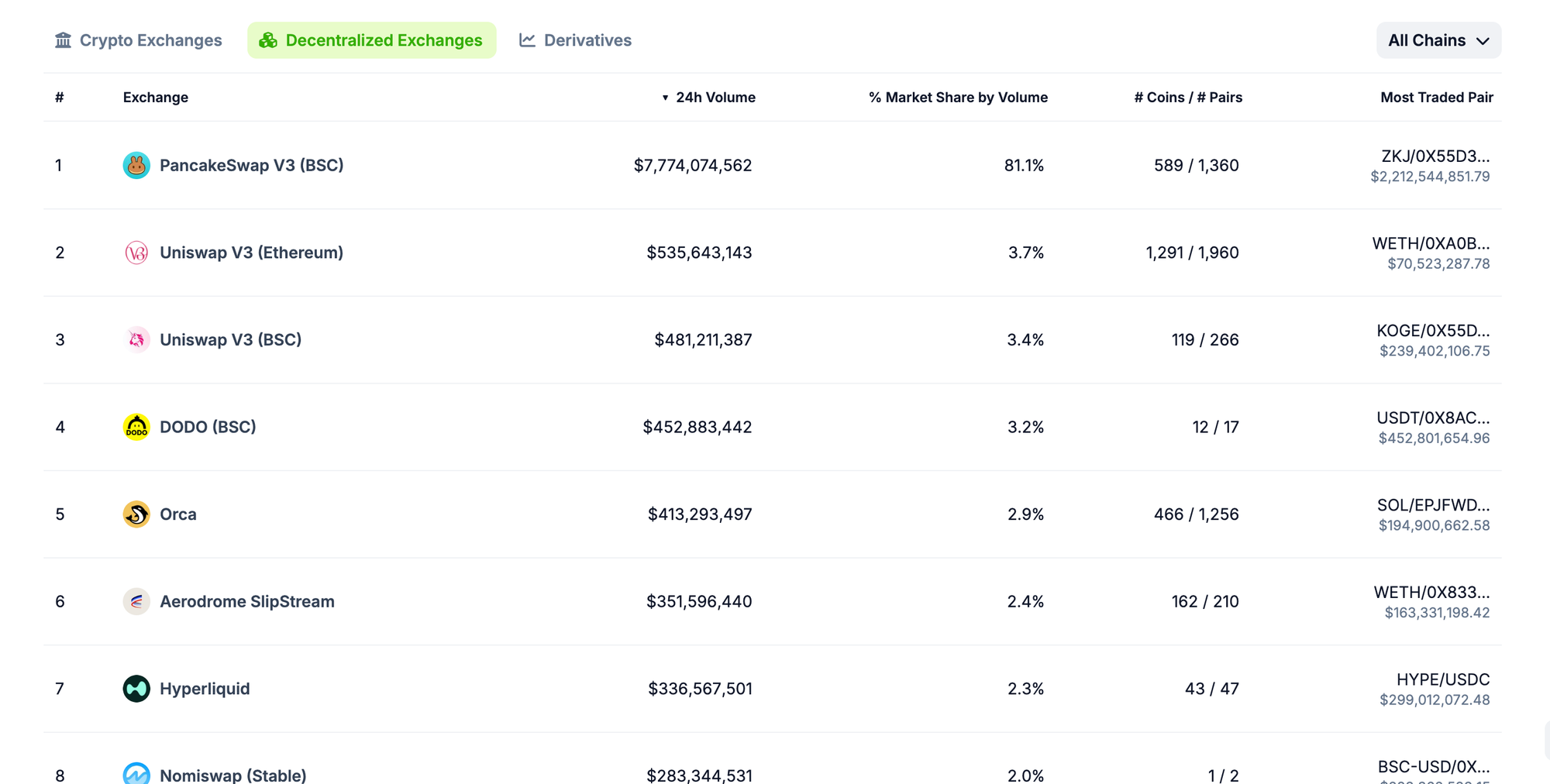
Task: Click the $452,883,442 volume value
Action: [x=697, y=427]
